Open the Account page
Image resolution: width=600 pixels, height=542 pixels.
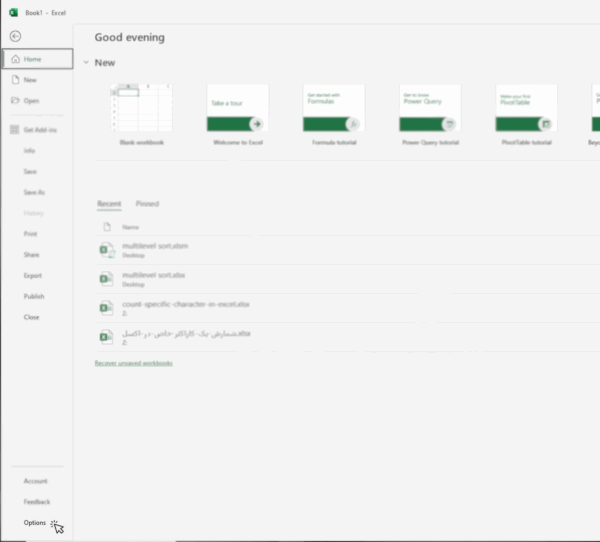(x=38, y=481)
